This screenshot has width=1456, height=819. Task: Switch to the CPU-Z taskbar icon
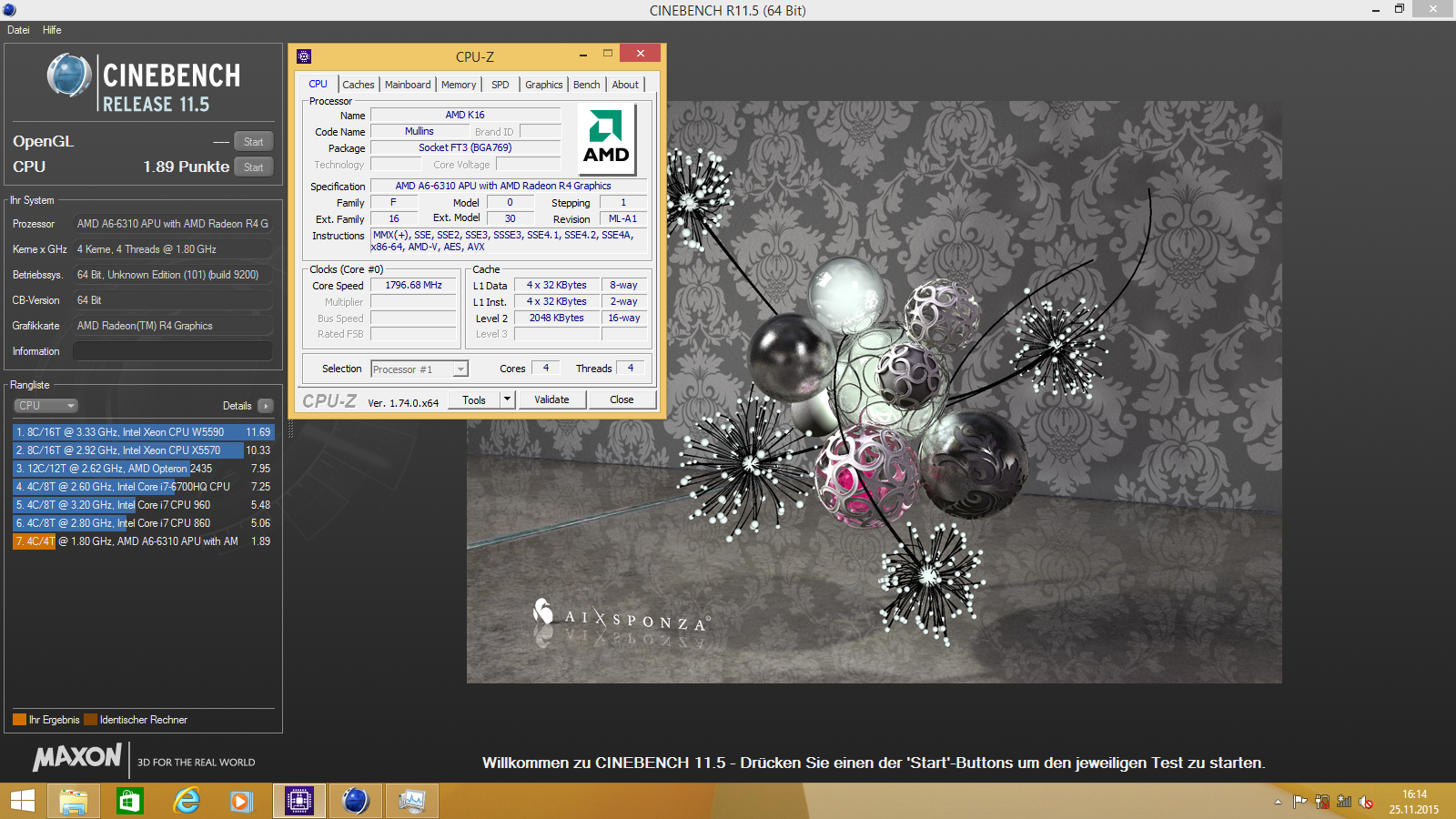[299, 801]
